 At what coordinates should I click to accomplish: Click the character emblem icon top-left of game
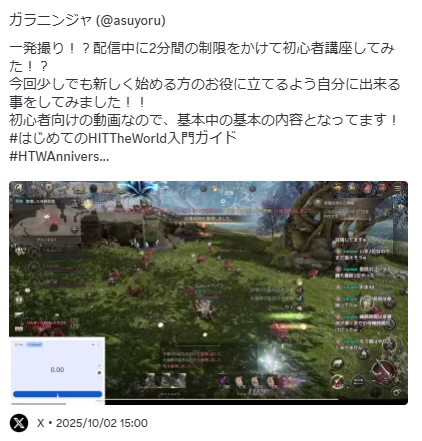click(19, 189)
